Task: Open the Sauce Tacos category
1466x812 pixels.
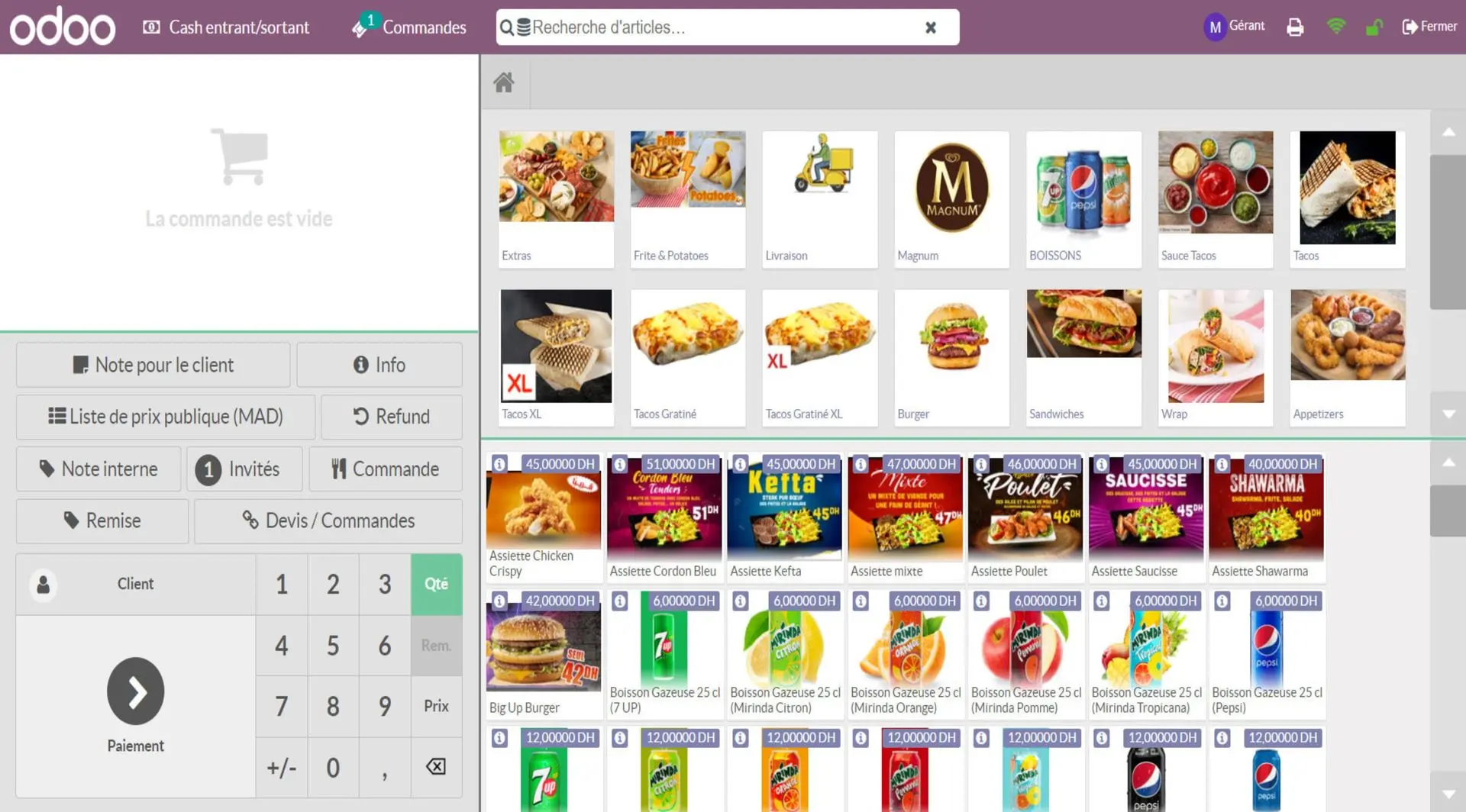Action: pyautogui.click(x=1215, y=199)
